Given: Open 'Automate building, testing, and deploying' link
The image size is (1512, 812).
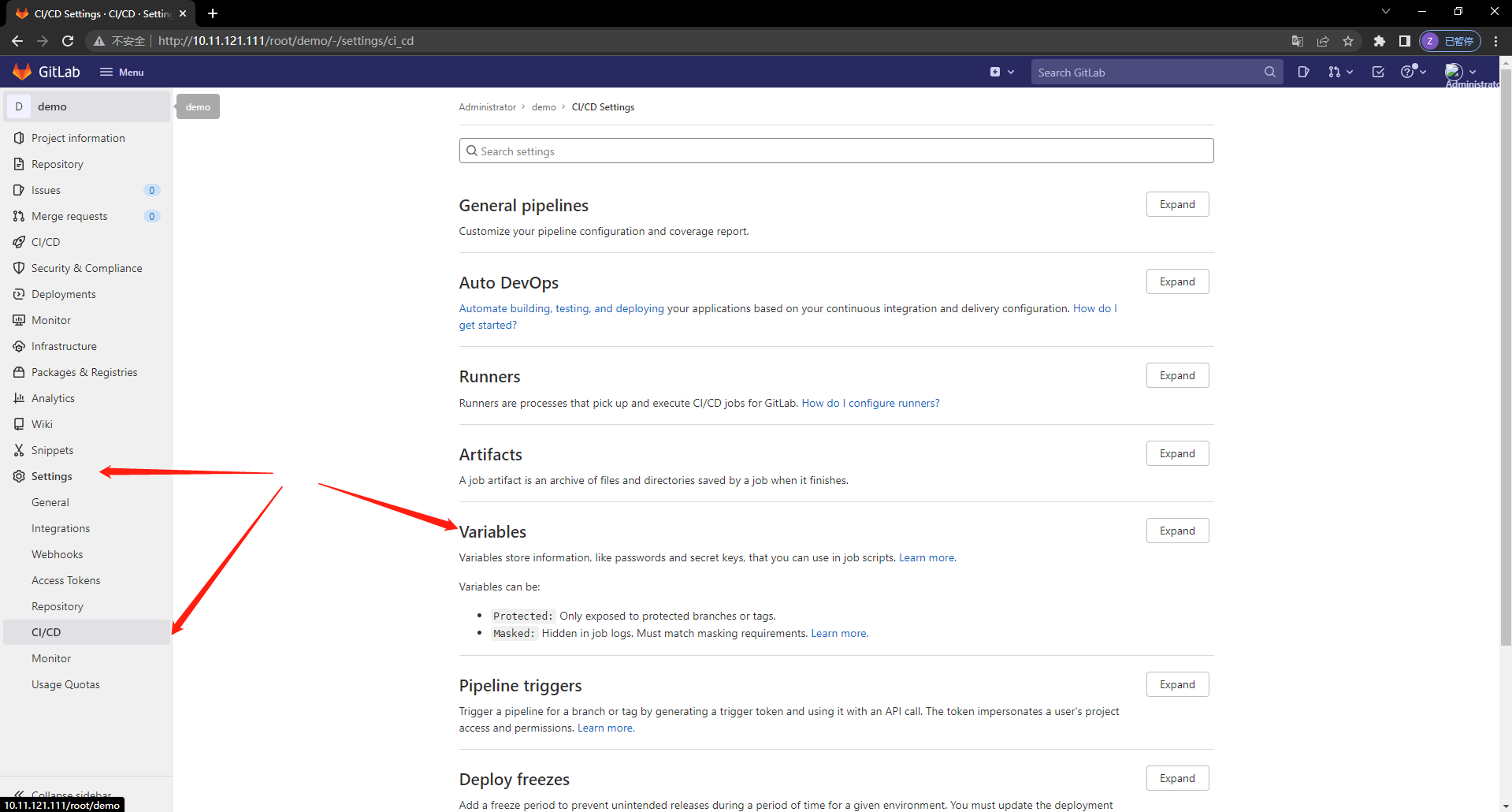Looking at the screenshot, I should pyautogui.click(x=561, y=308).
